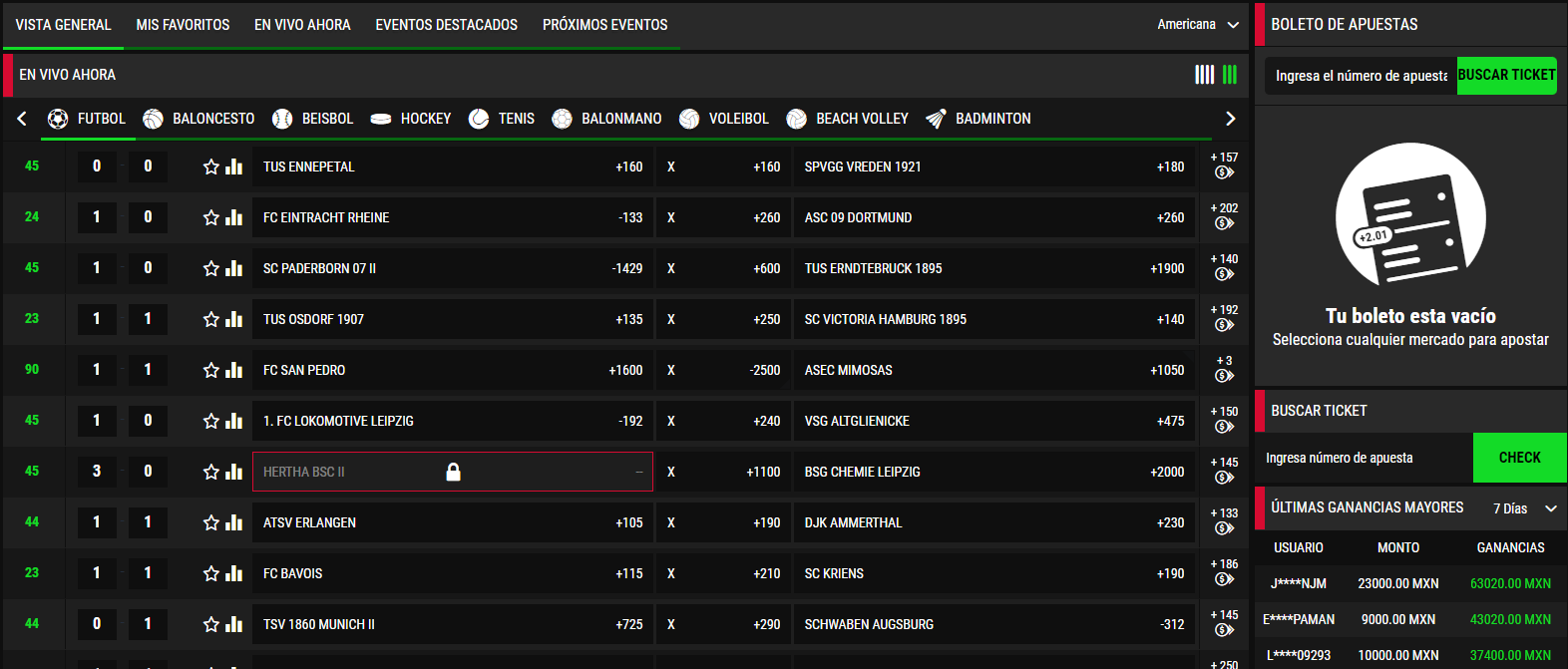Viewport: 1568px width, 669px height.
Task: Favorite the 1. FC Lokomotive Leipzig match star
Action: [210, 421]
